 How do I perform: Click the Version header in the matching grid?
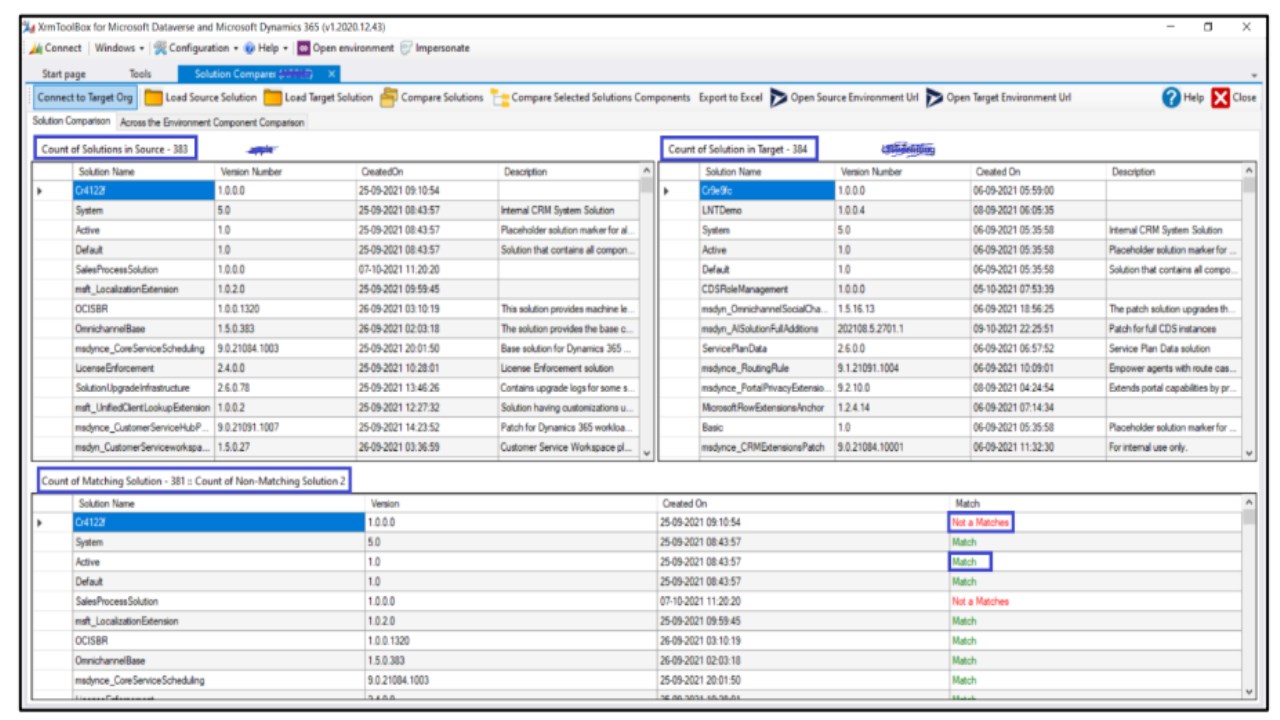tap(511, 503)
